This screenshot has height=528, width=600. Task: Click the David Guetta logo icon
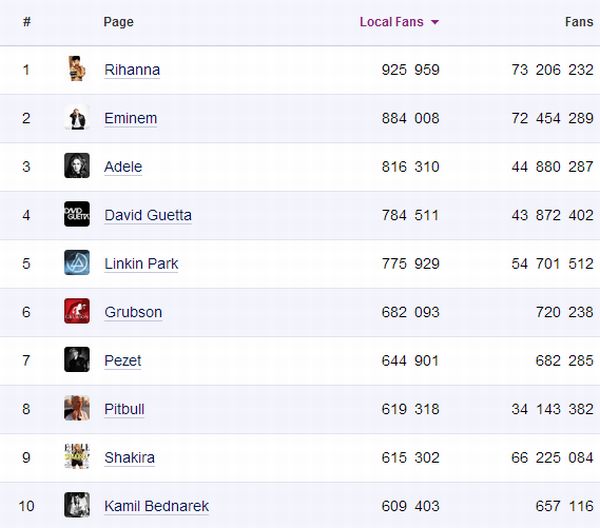click(x=77, y=214)
